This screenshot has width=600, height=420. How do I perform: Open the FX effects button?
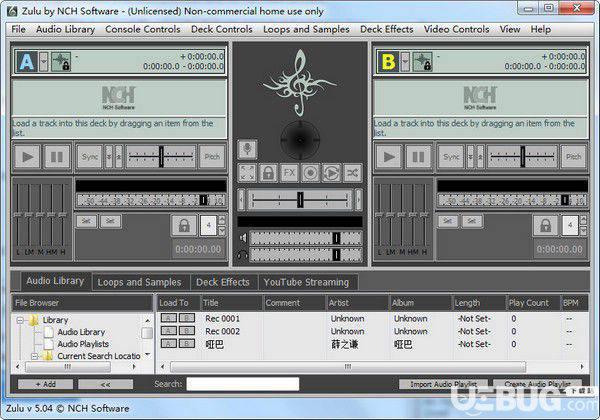pos(289,173)
